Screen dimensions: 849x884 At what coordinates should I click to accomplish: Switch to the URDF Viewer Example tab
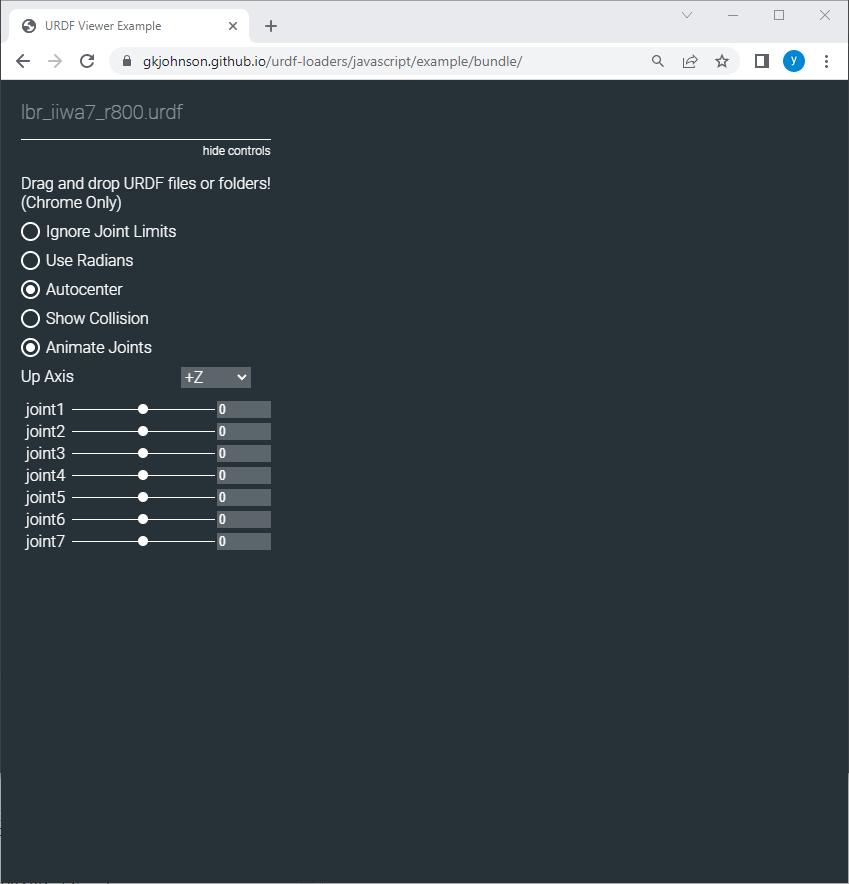click(x=125, y=25)
